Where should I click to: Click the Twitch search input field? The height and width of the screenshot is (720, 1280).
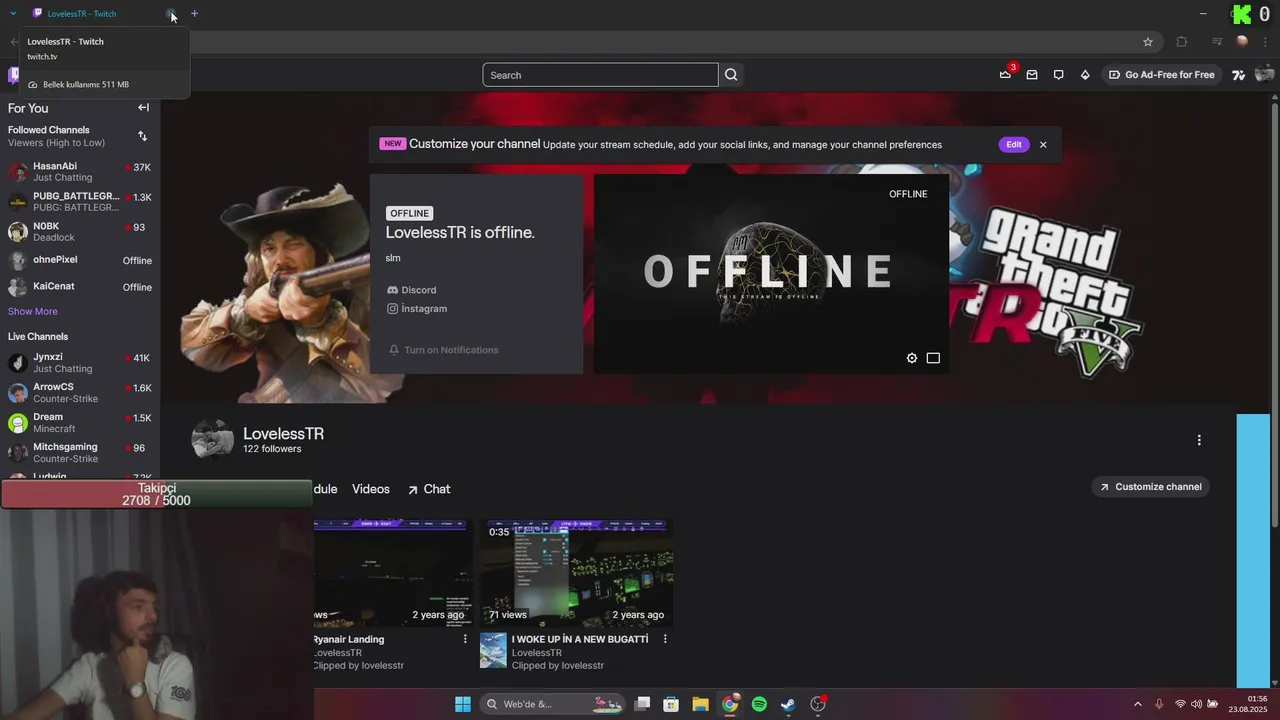pyautogui.click(x=600, y=75)
